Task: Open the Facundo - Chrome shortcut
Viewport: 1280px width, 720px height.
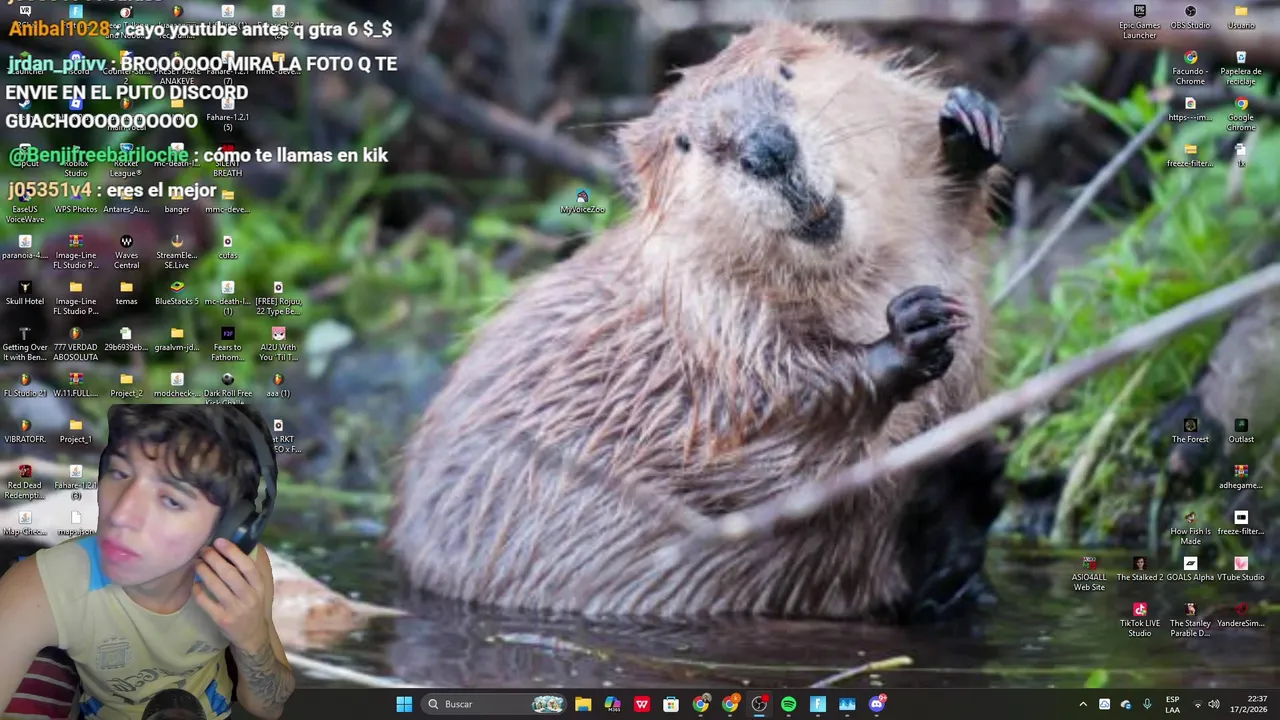Action: 1190,66
